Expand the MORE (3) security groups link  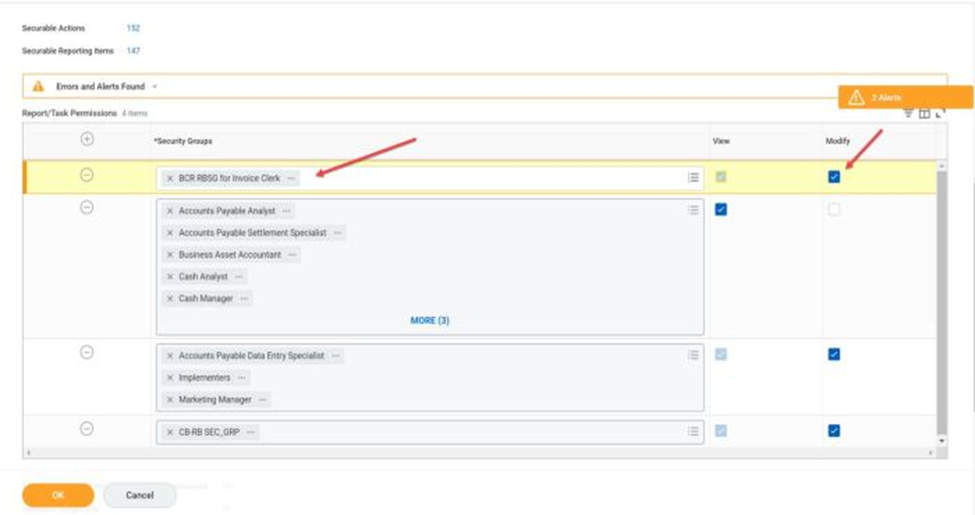point(430,321)
